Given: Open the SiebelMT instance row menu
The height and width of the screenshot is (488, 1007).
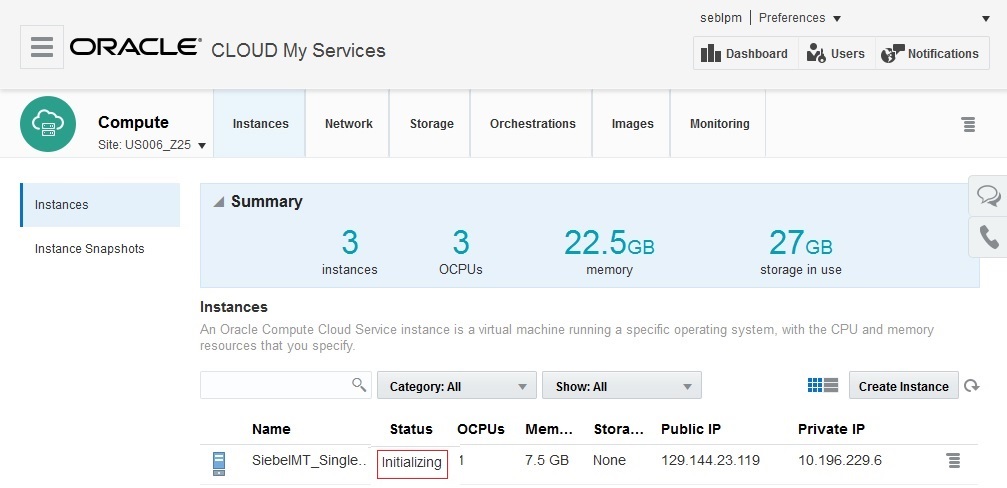Looking at the screenshot, I should point(953,461).
